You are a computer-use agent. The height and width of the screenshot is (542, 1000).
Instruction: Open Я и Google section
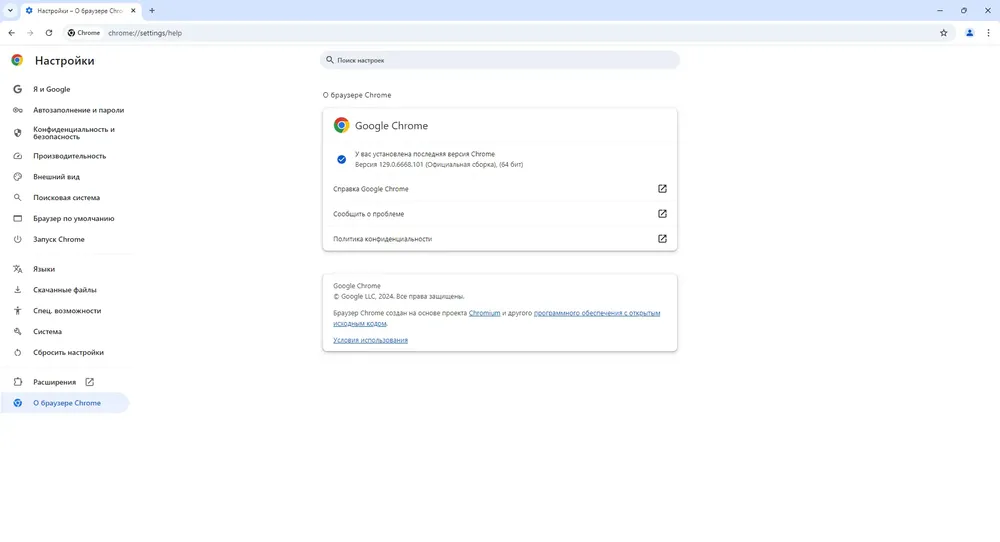click(52, 89)
